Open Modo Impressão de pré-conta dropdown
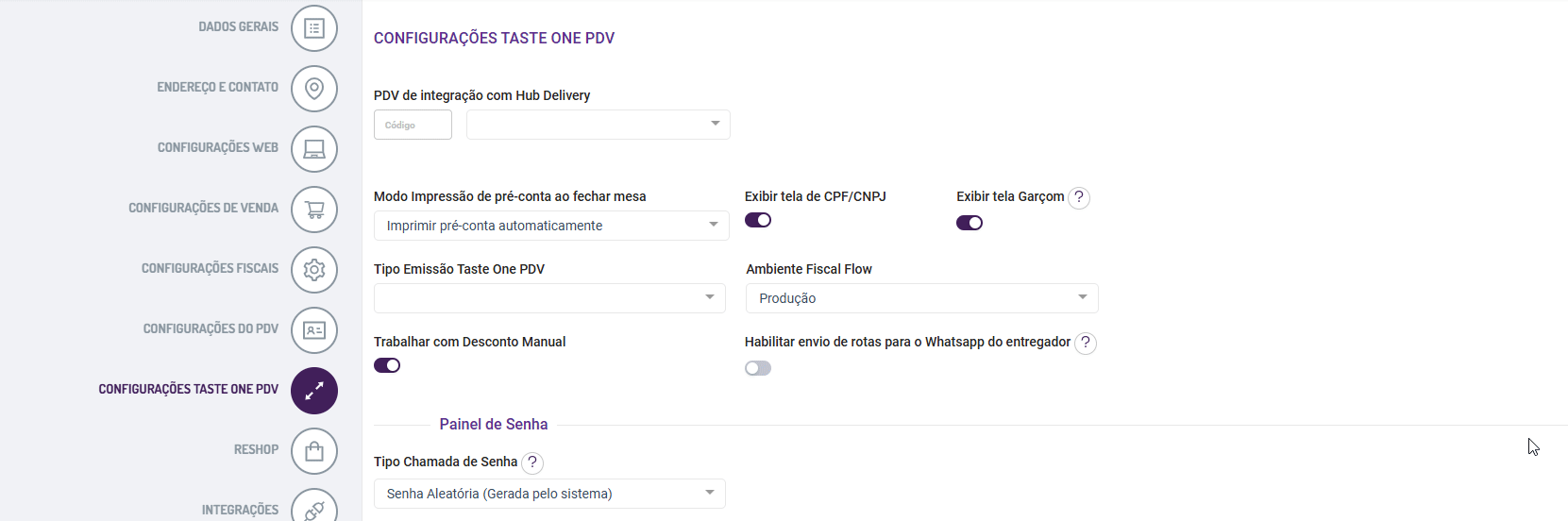 (551, 226)
